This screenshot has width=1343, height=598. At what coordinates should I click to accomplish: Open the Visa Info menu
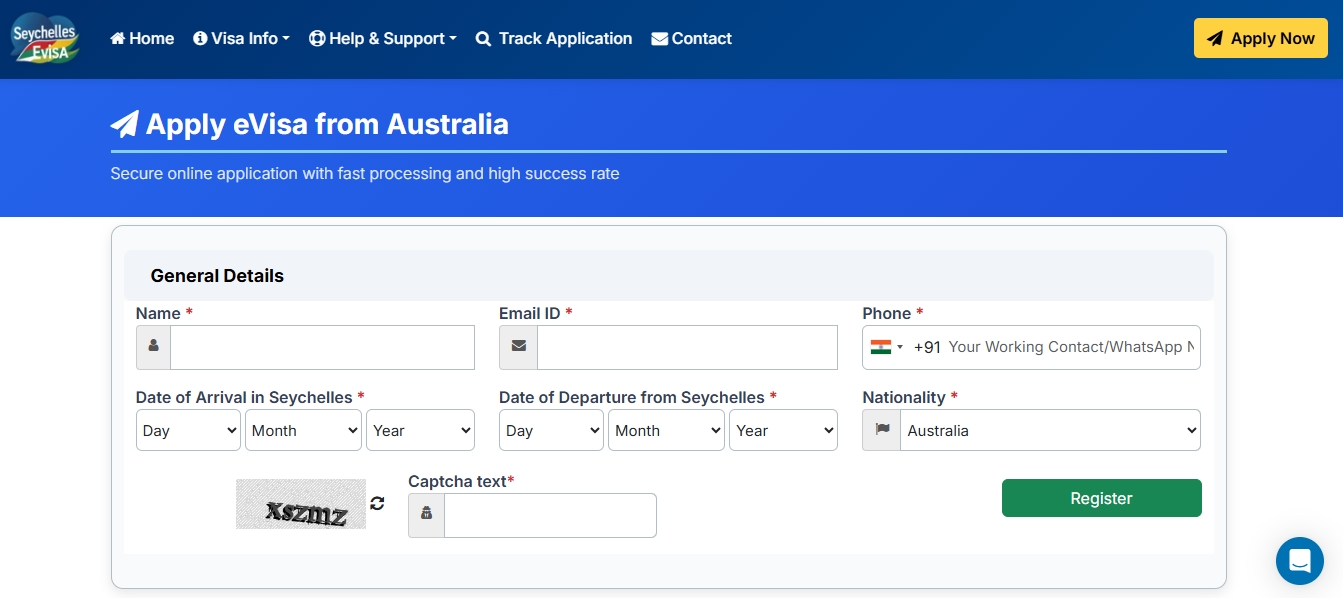pos(241,38)
